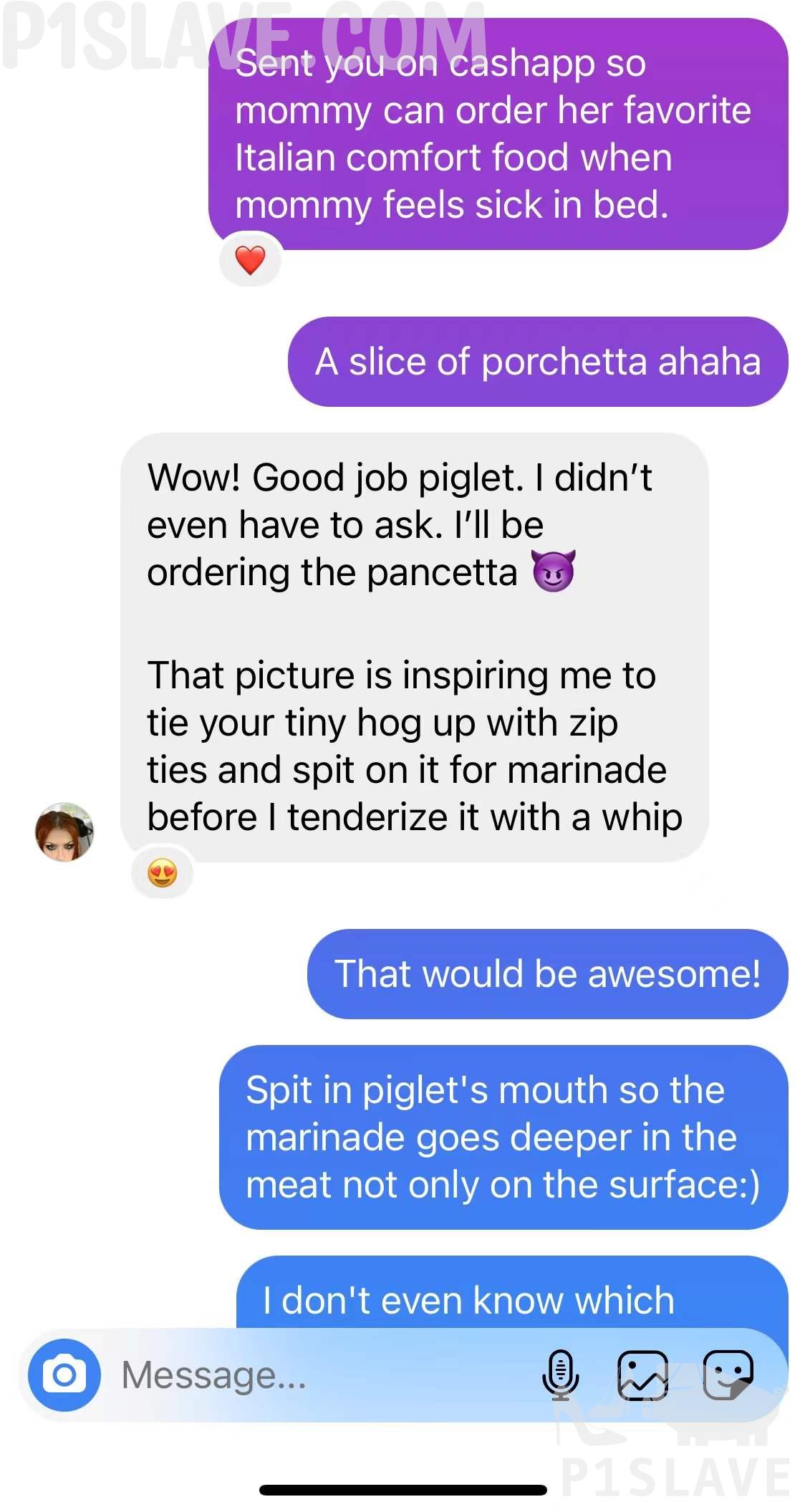Select the "That would be awesome!" bubble
805x1512 pixels.
click(547, 974)
